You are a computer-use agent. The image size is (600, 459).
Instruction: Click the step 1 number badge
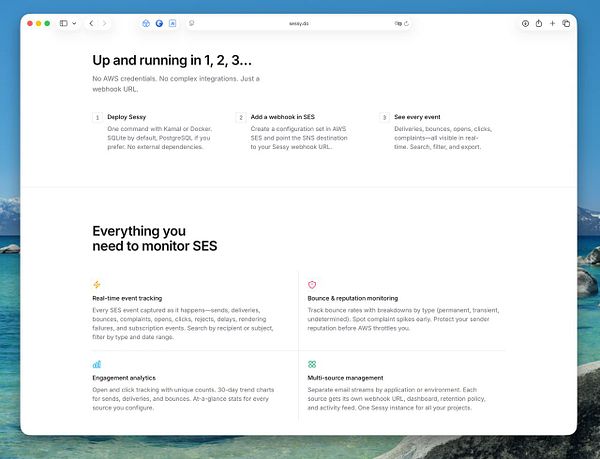click(x=97, y=117)
